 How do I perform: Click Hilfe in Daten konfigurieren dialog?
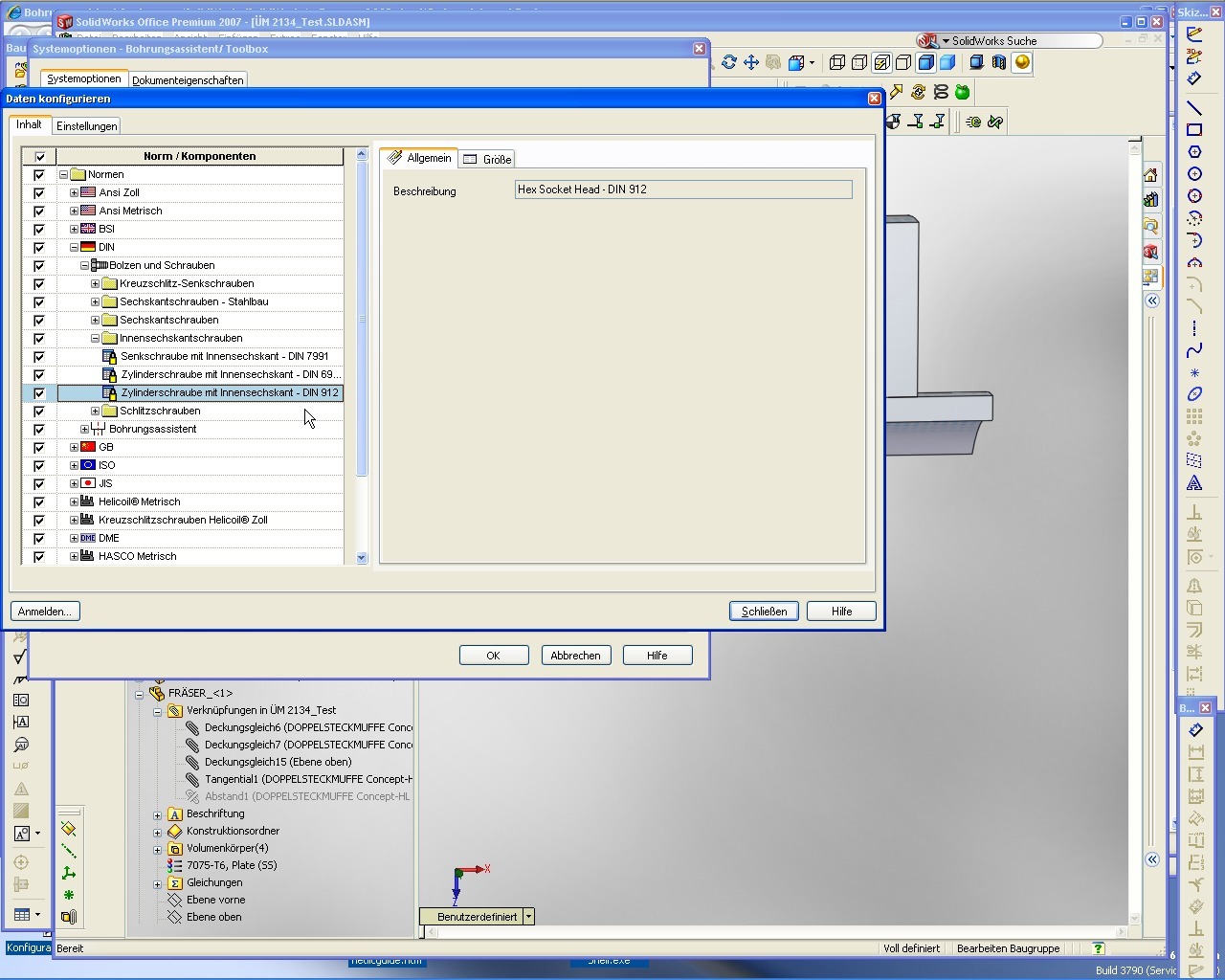(x=841, y=612)
